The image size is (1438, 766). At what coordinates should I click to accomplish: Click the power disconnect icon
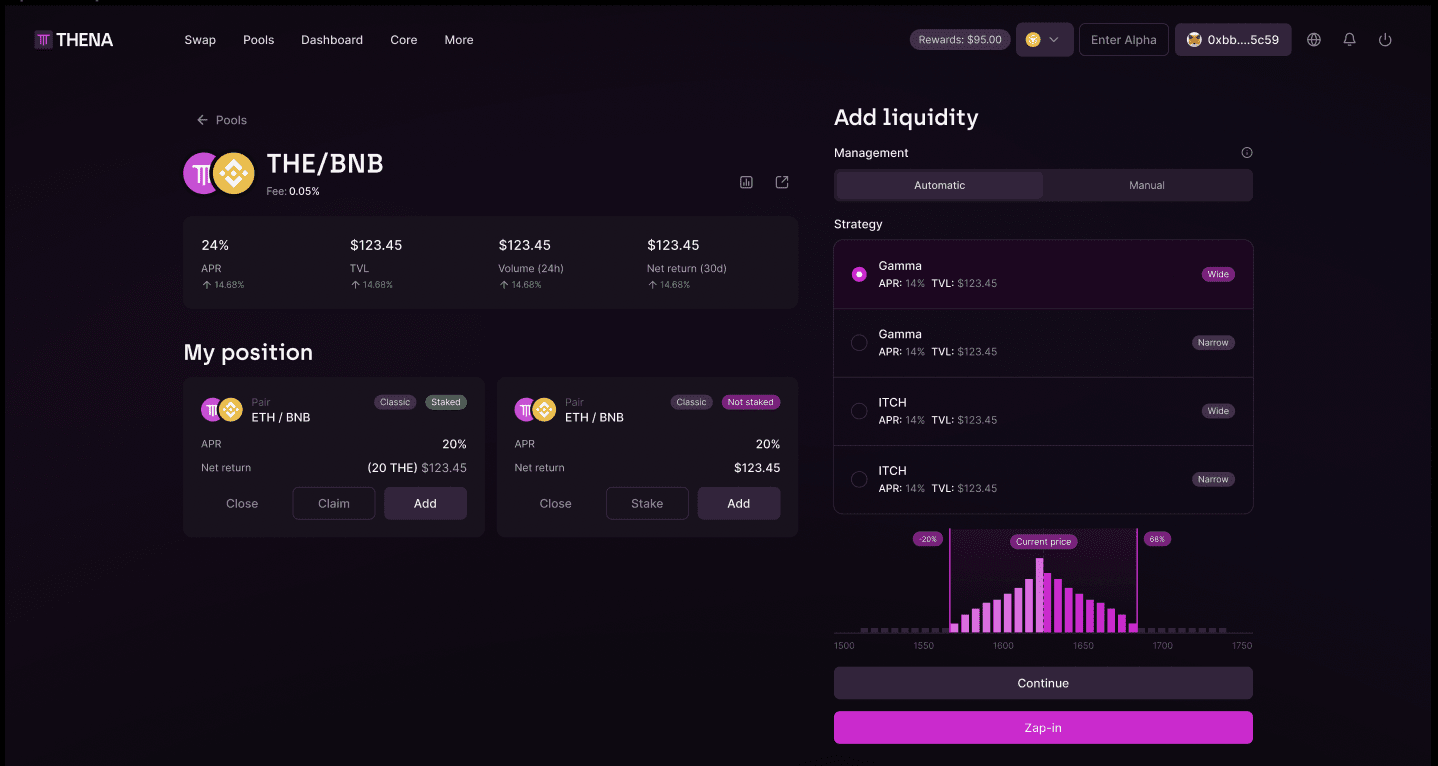pyautogui.click(x=1385, y=40)
